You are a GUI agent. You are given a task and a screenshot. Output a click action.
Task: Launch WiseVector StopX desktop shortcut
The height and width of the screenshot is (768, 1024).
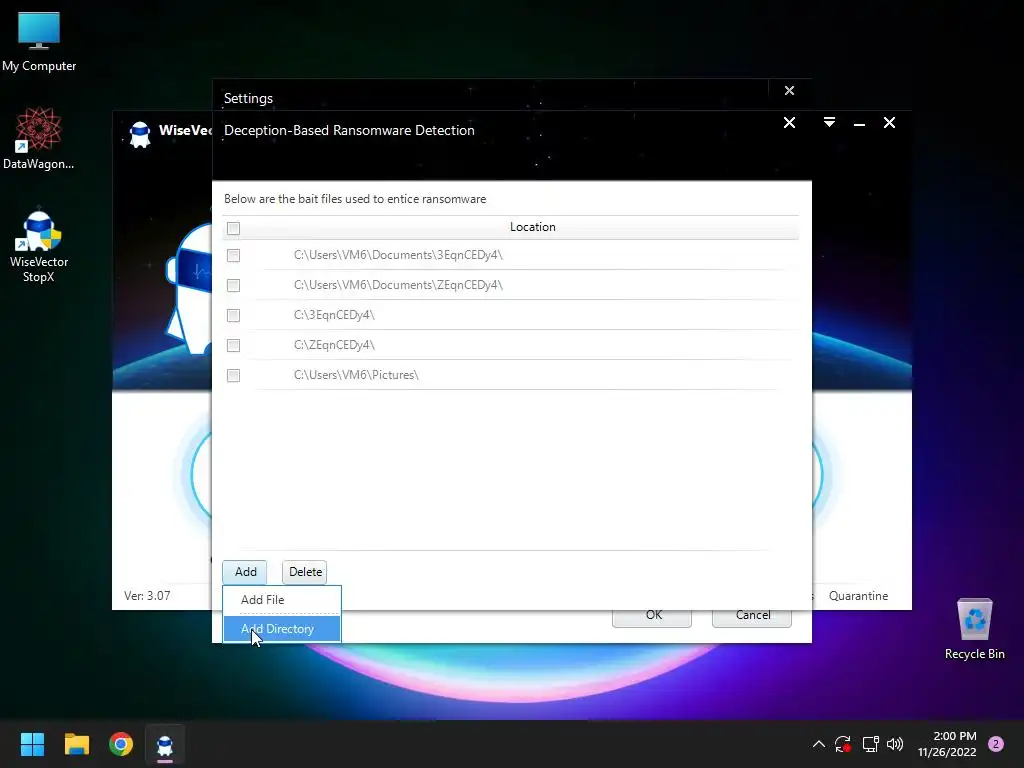point(39,246)
